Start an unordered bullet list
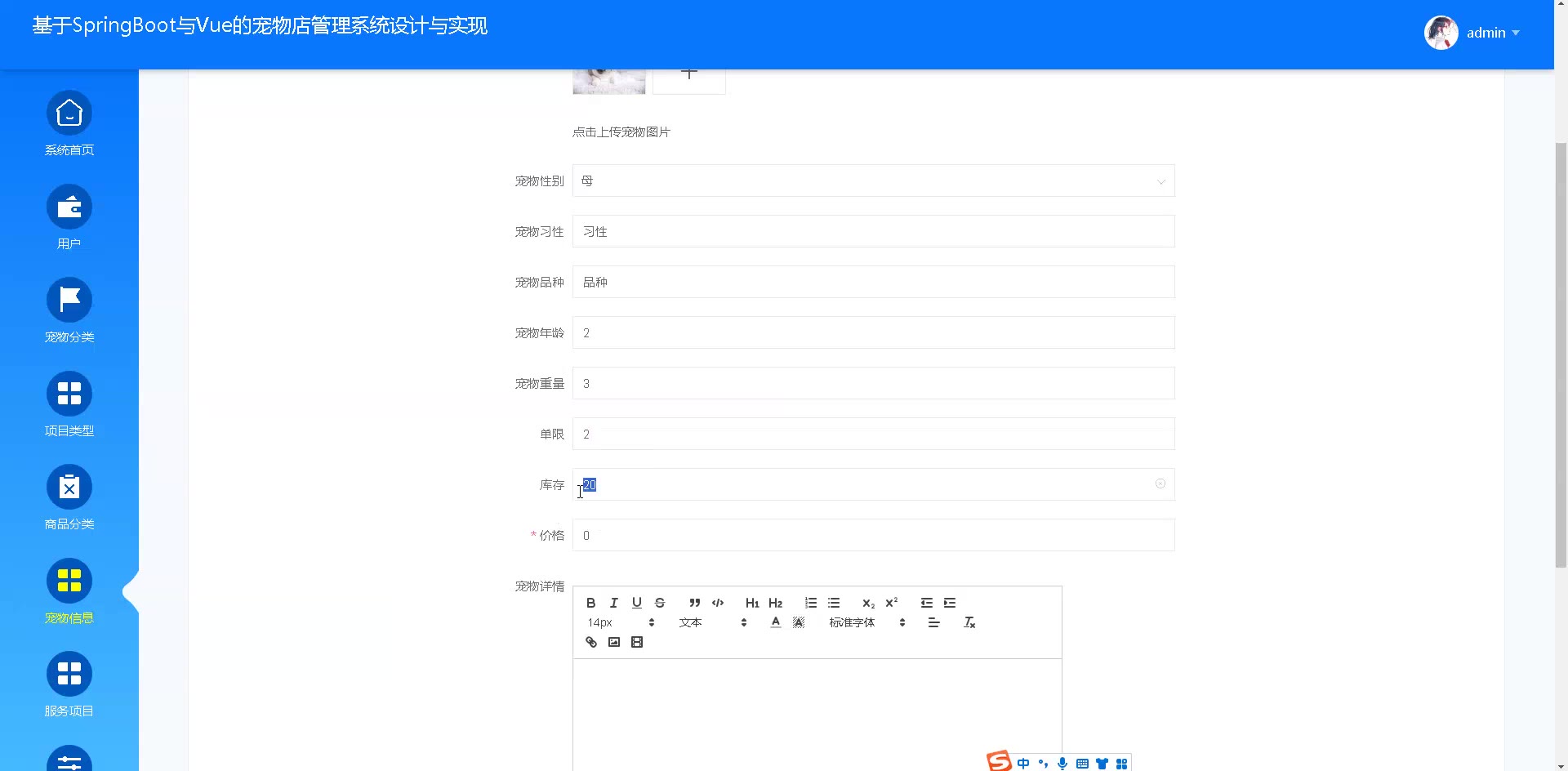The height and width of the screenshot is (771, 1568). coord(834,603)
